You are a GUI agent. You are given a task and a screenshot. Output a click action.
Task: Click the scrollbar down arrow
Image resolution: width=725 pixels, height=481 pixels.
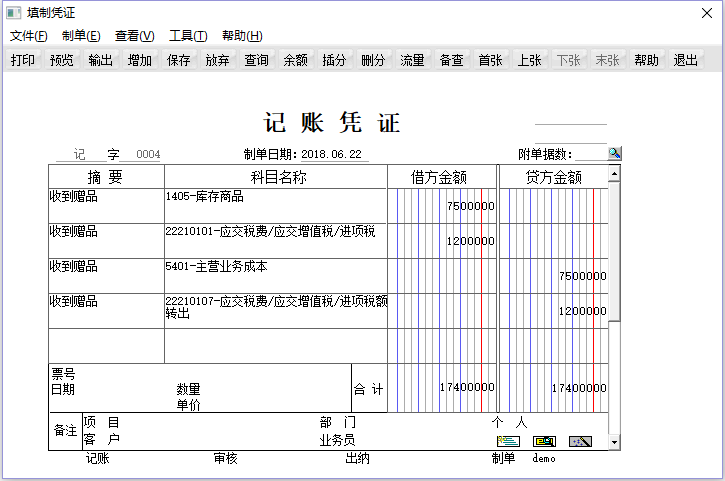[x=614, y=442]
